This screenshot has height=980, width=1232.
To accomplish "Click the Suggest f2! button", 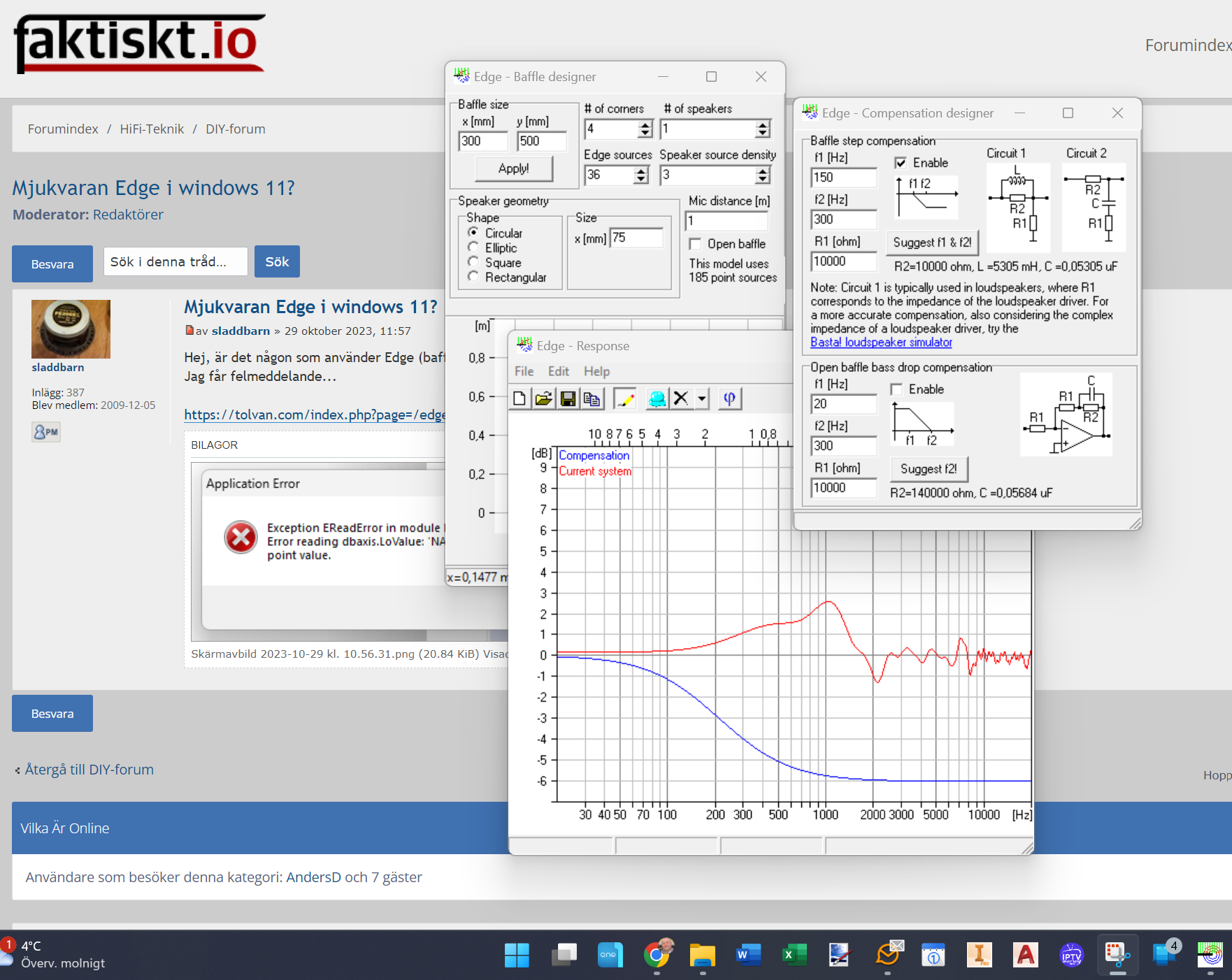I will tap(929, 469).
